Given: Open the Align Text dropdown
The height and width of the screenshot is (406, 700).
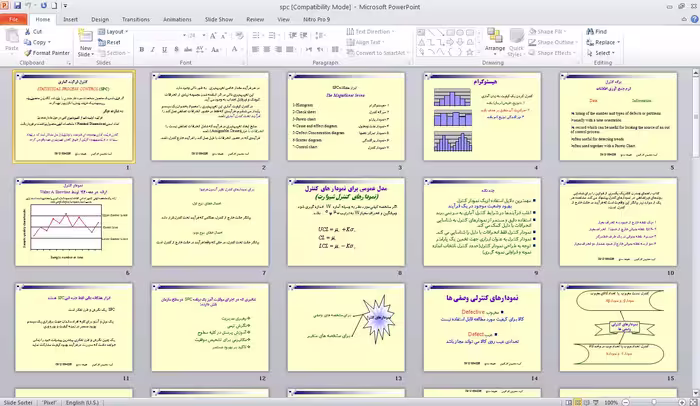Looking at the screenshot, I should coord(366,42).
